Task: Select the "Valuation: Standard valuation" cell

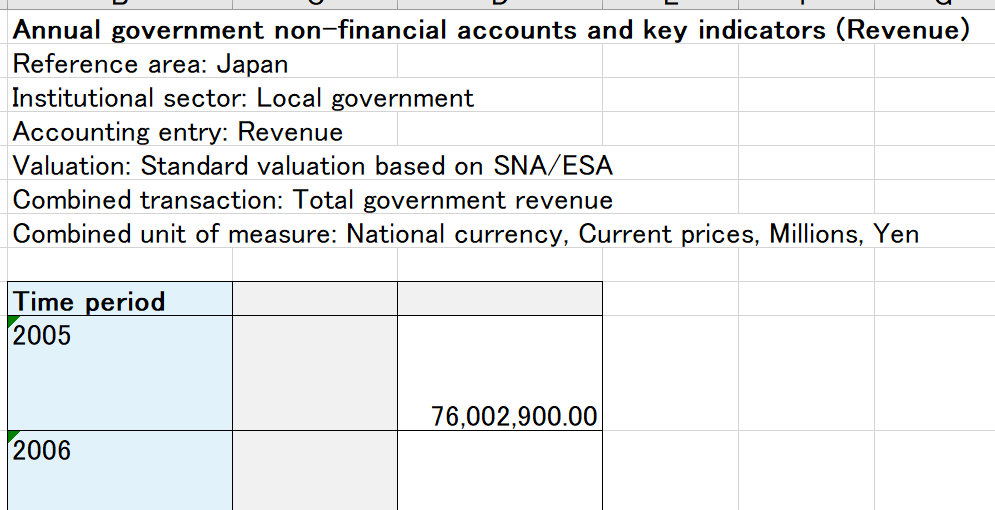Action: click(312, 166)
